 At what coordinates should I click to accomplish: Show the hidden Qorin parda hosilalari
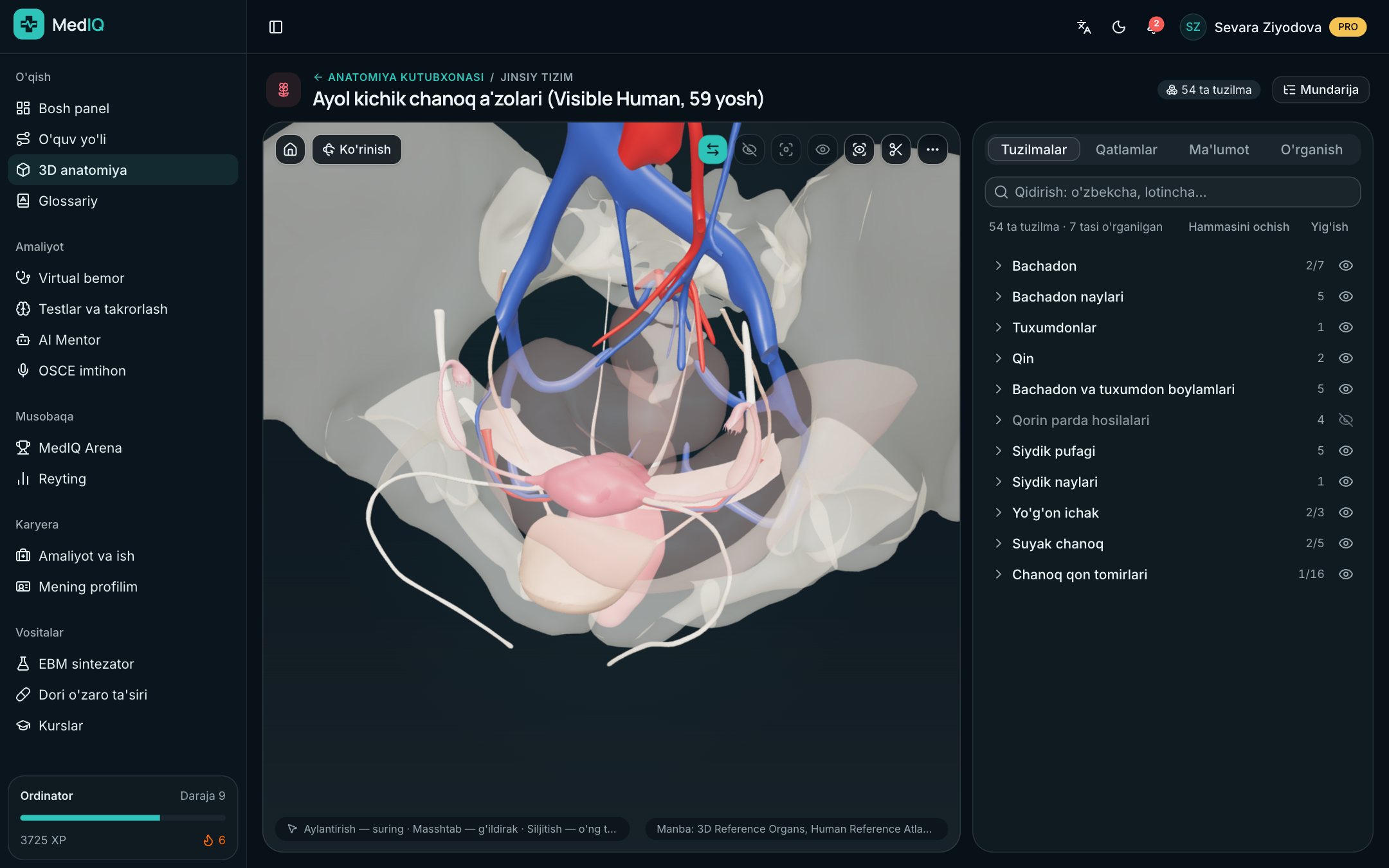point(1346,420)
